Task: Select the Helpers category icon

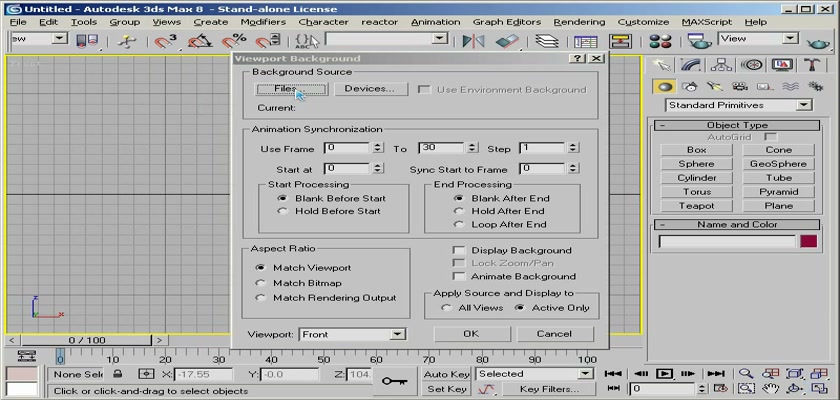Action: point(764,87)
